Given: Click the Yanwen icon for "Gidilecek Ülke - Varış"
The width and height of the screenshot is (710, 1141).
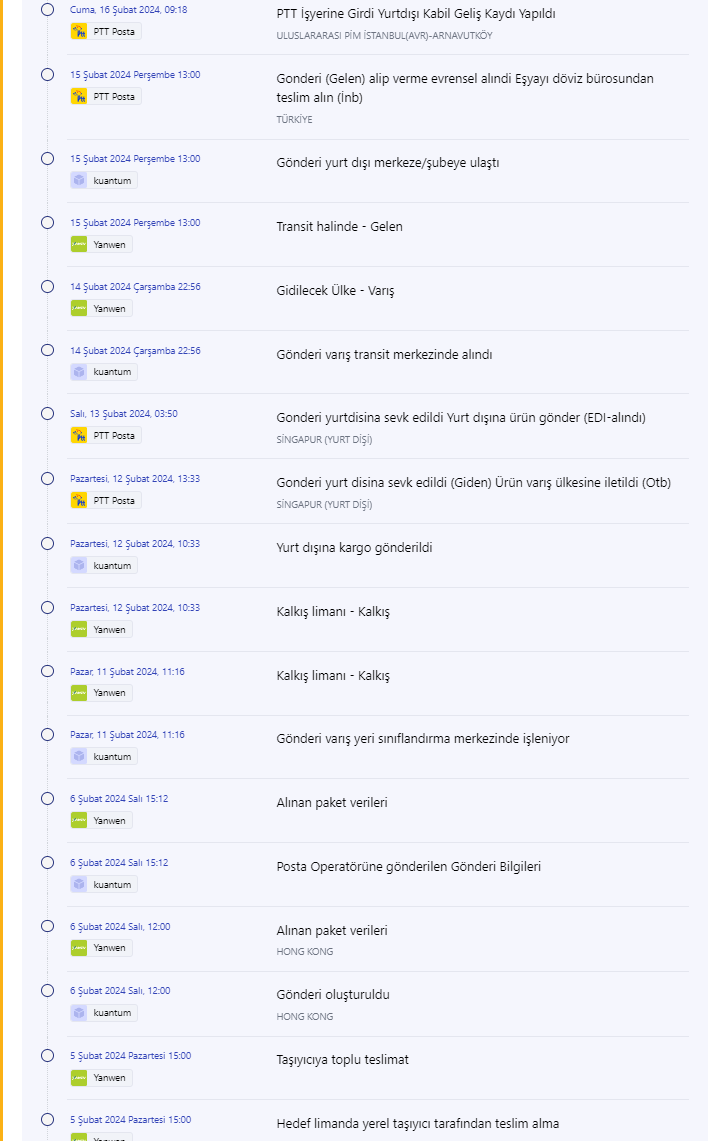Looking at the screenshot, I should click(79, 308).
